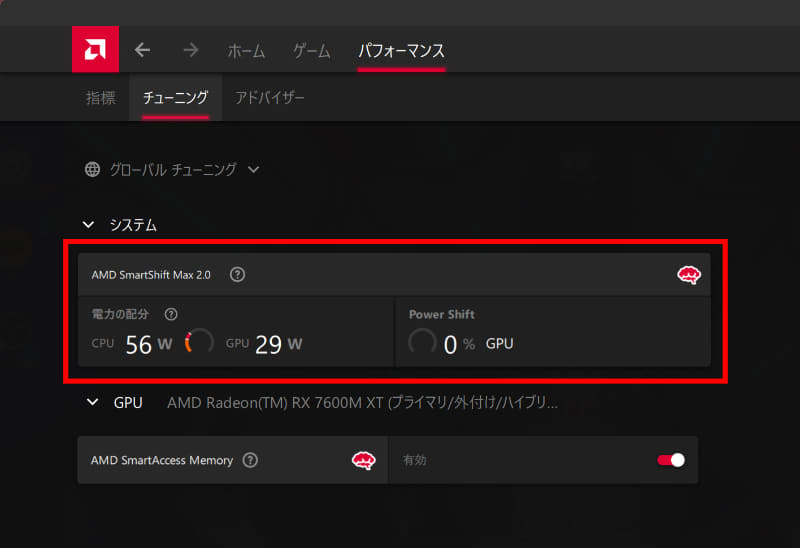Viewport: 800px width, 548px height.
Task: Click the globe icon beside グローバル チューニング
Action: 92,169
